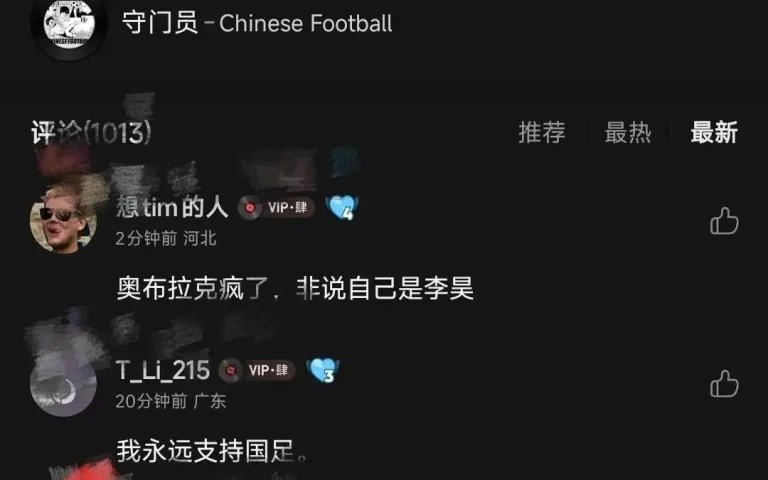Tap the comment 我永远支持国足
Screen dimensions: 768x480
pos(212,451)
